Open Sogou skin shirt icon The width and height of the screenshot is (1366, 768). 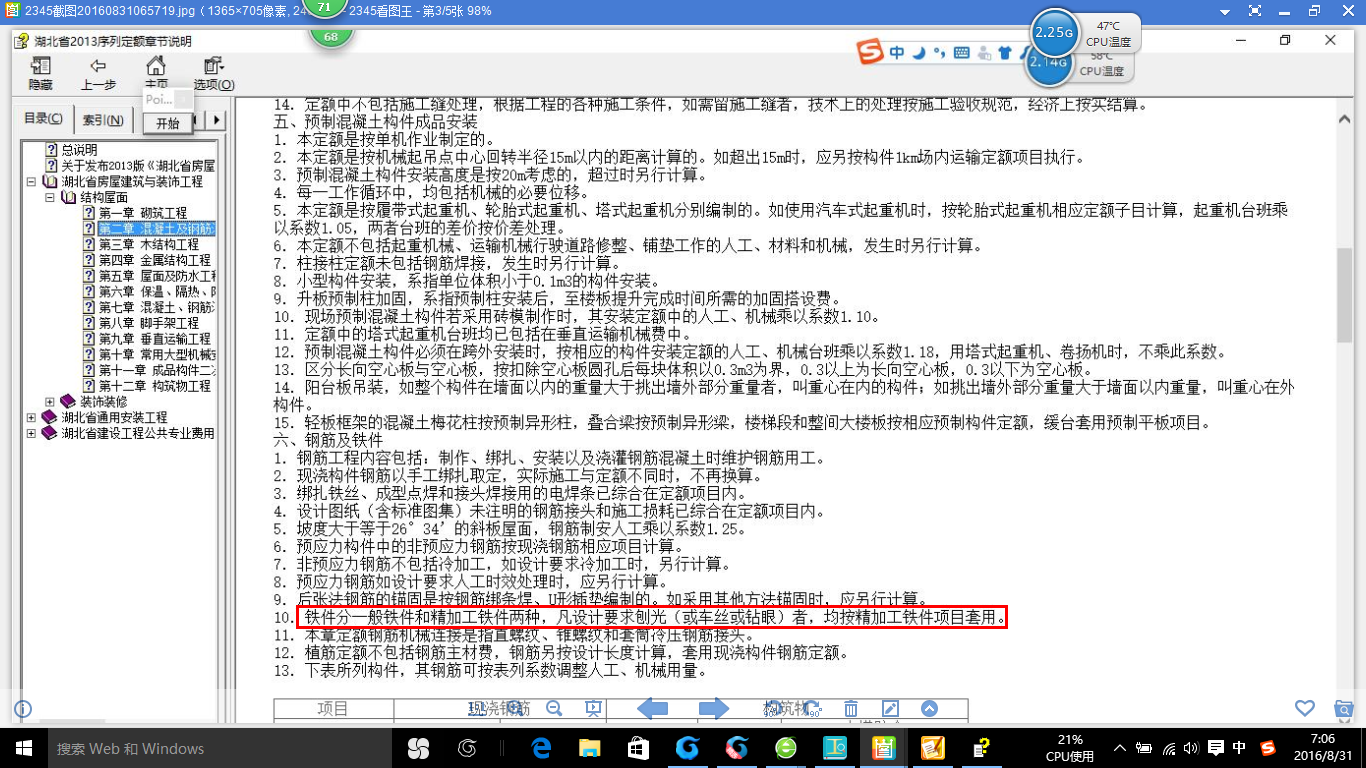1005,53
